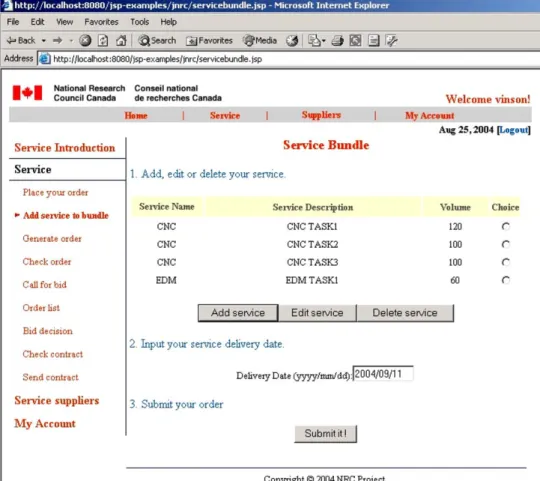
Task: Open the Tools menu
Action: [139, 22]
